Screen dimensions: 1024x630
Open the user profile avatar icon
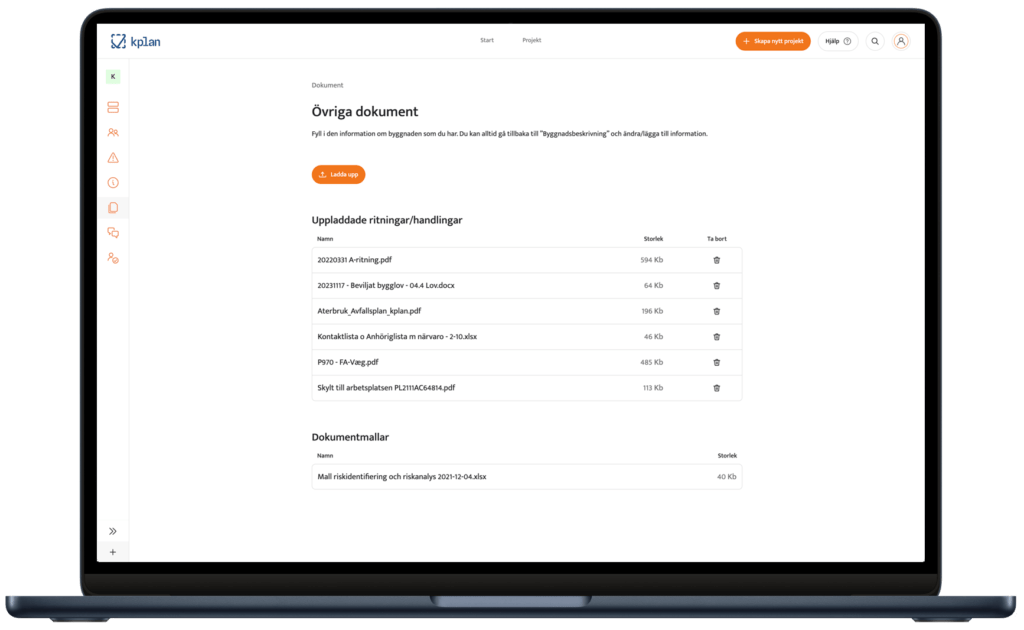click(901, 41)
